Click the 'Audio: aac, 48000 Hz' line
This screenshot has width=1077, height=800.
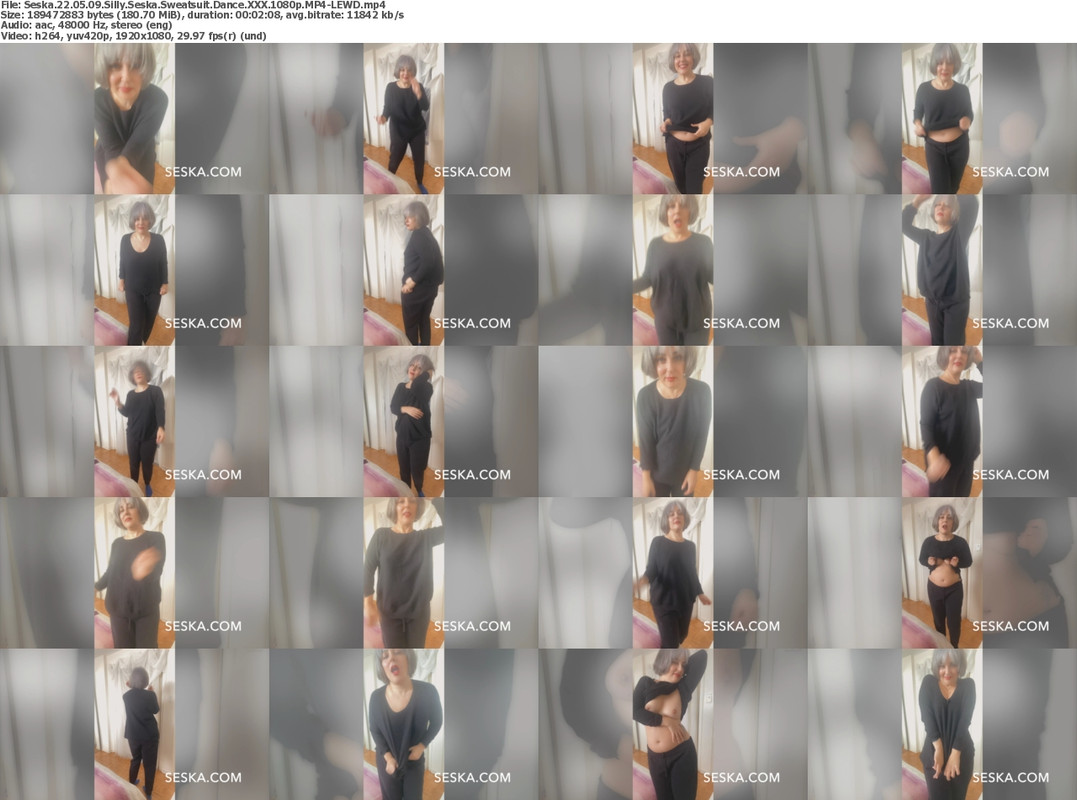[x=86, y=25]
